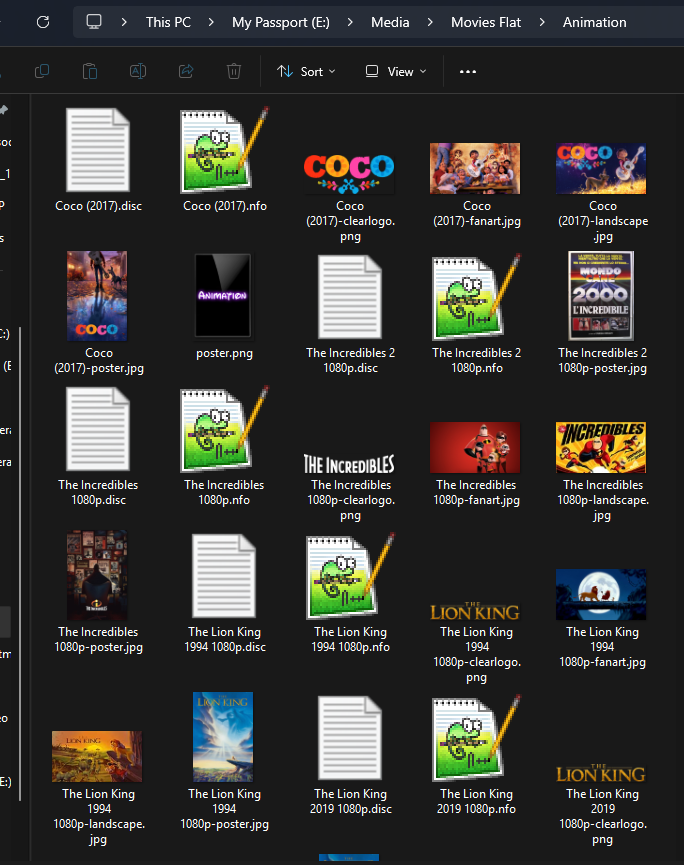Expand the chevron after Media
The width and height of the screenshot is (684, 865).
click(430, 22)
